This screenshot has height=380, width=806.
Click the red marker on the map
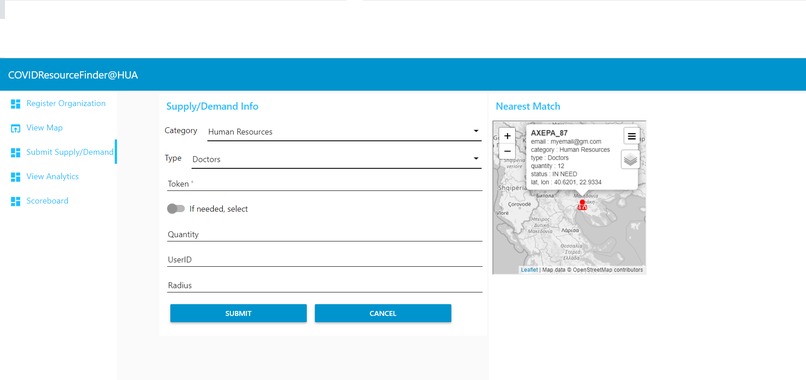click(x=582, y=205)
